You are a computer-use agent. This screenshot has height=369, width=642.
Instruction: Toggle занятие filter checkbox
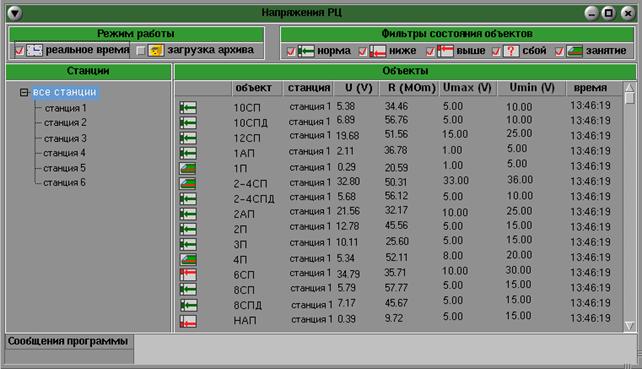click(x=560, y=52)
